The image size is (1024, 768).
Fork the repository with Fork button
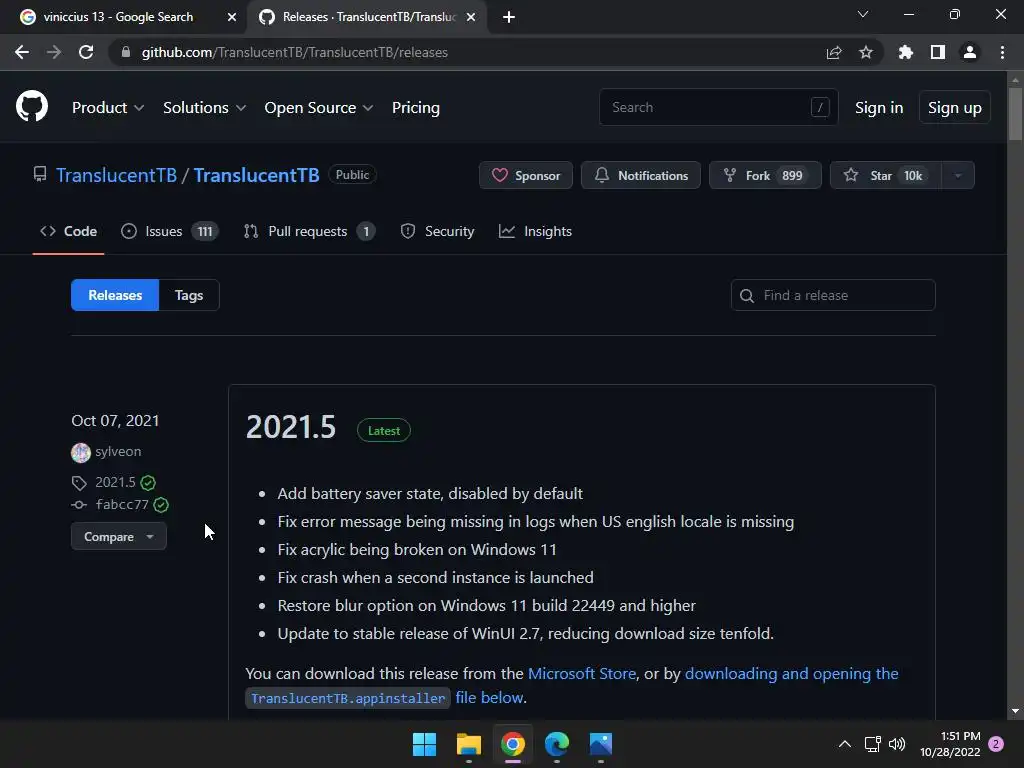tap(765, 175)
